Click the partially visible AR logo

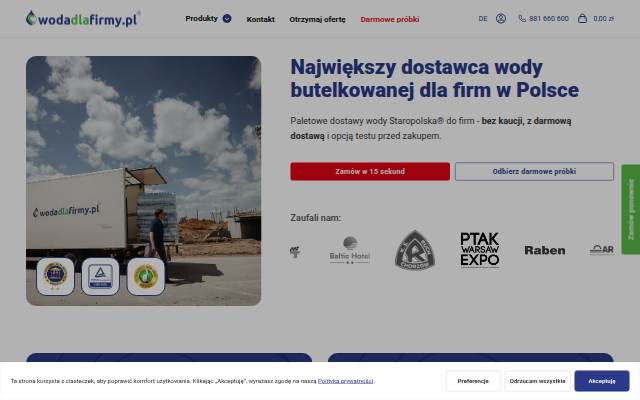(602, 250)
